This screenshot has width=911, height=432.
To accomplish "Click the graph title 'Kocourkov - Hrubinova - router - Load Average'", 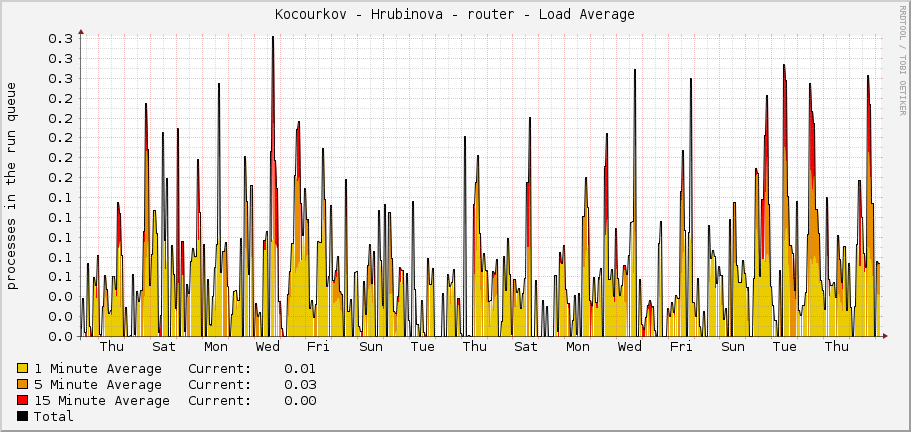I will tap(455, 15).
